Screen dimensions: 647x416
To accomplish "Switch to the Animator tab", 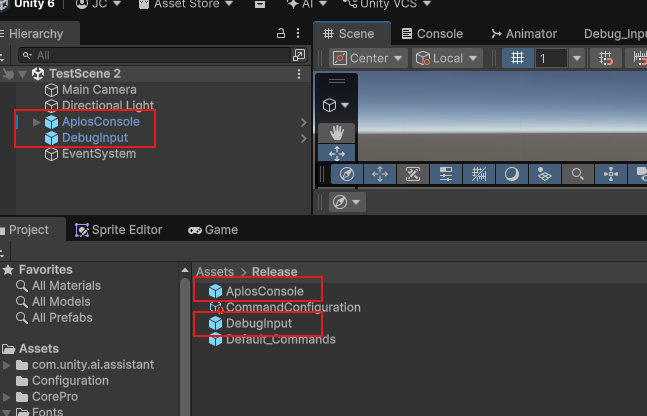I will 524,34.
